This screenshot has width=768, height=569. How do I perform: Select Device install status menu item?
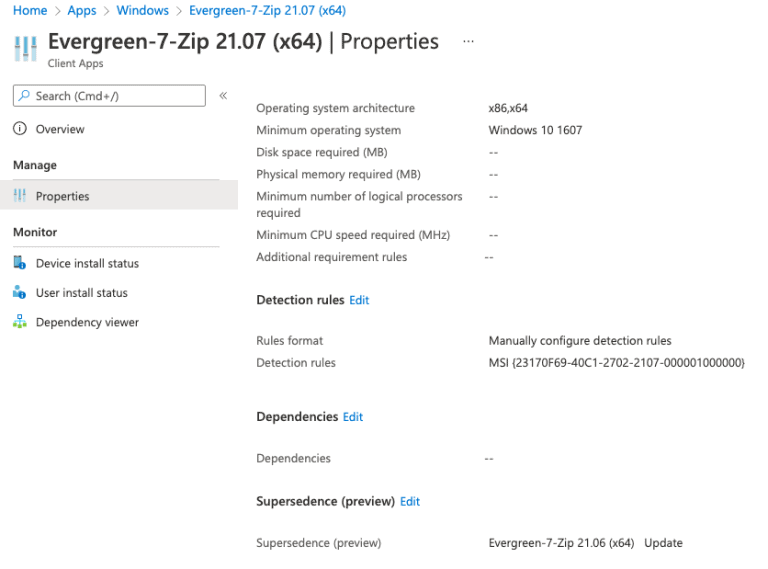pos(87,263)
